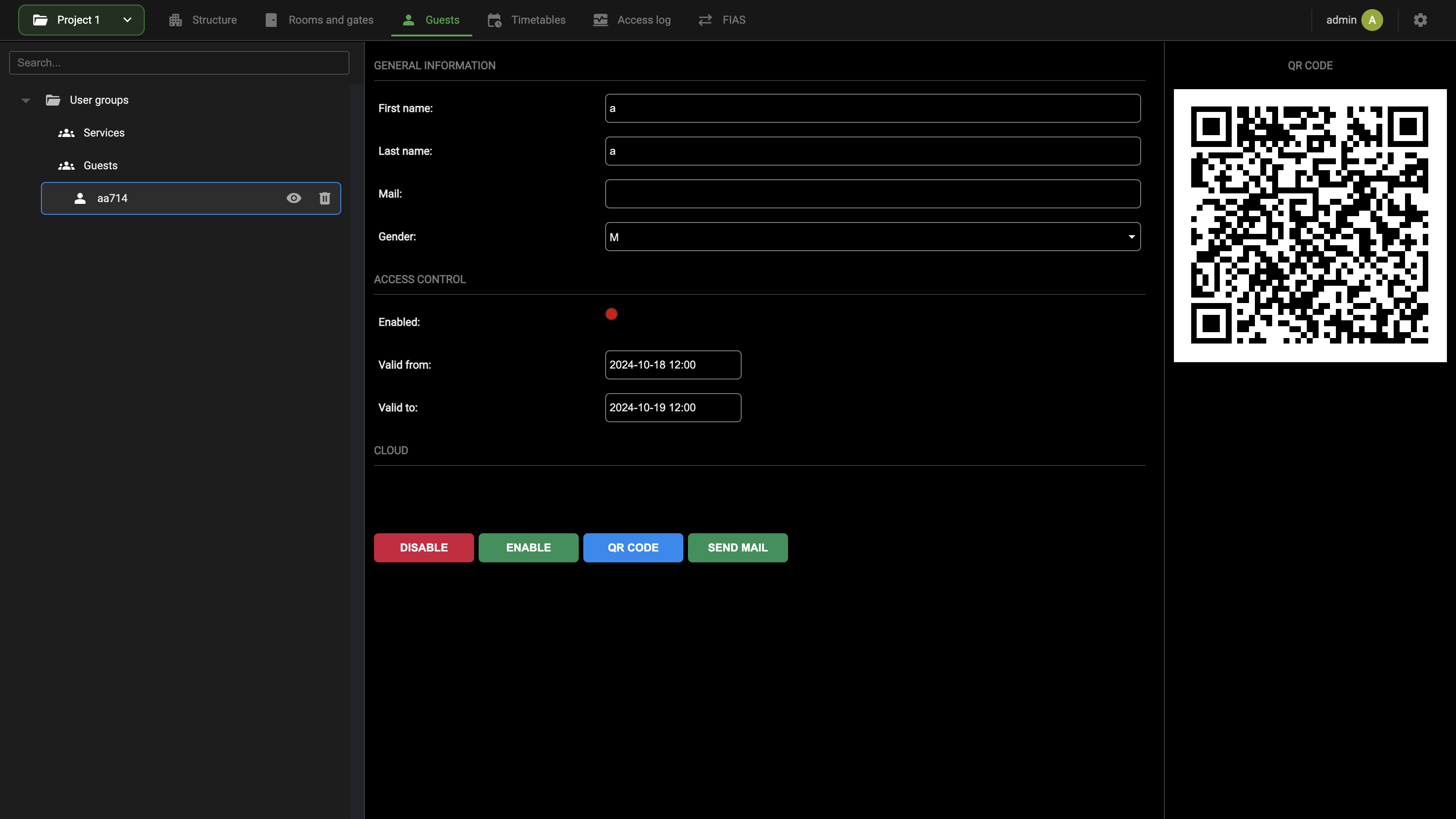Image resolution: width=1456 pixels, height=819 pixels.
Task: Click the red Enabled status indicator
Action: click(x=612, y=313)
